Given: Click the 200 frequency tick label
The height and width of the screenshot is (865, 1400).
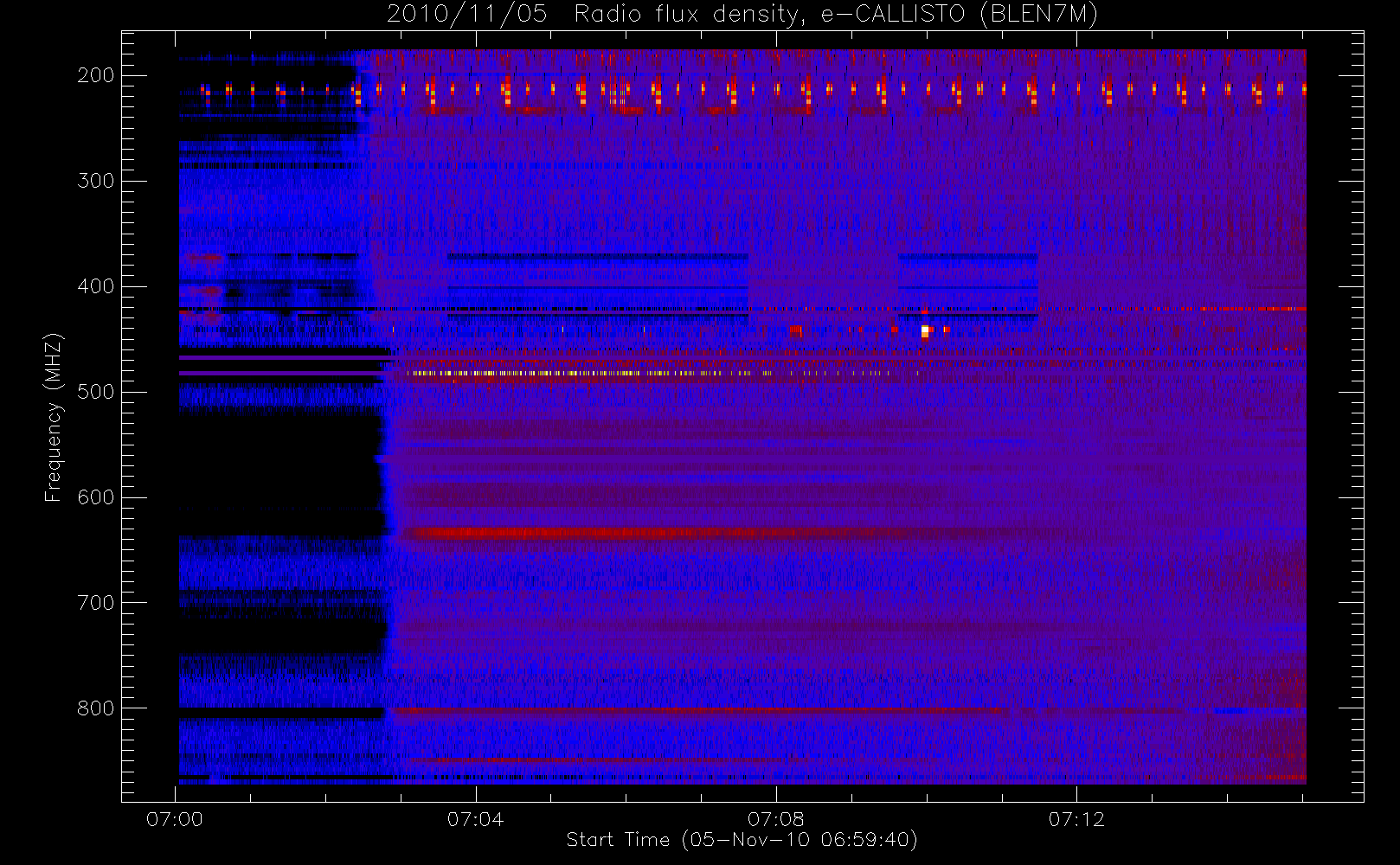Looking at the screenshot, I should (95, 75).
